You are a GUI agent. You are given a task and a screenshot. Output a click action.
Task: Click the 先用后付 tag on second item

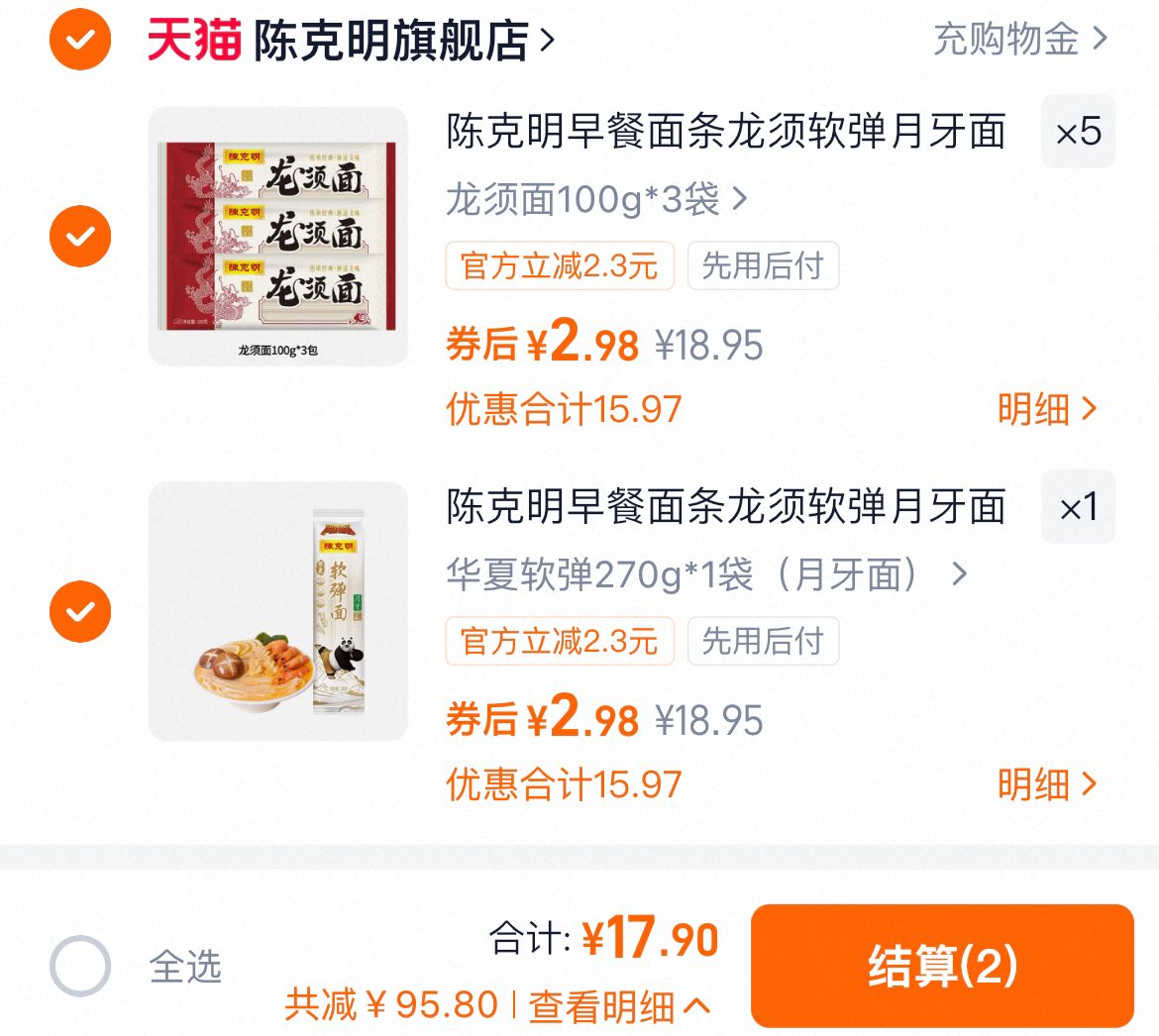tap(763, 642)
